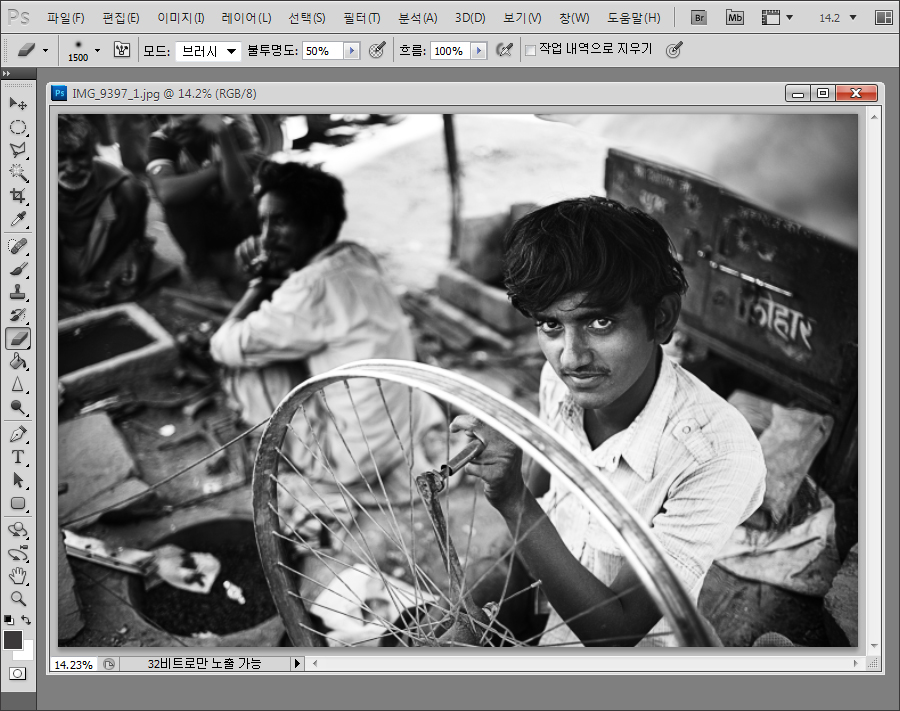900x711 pixels.
Task: Select the Paint Bucket tool
Action: click(x=18, y=361)
